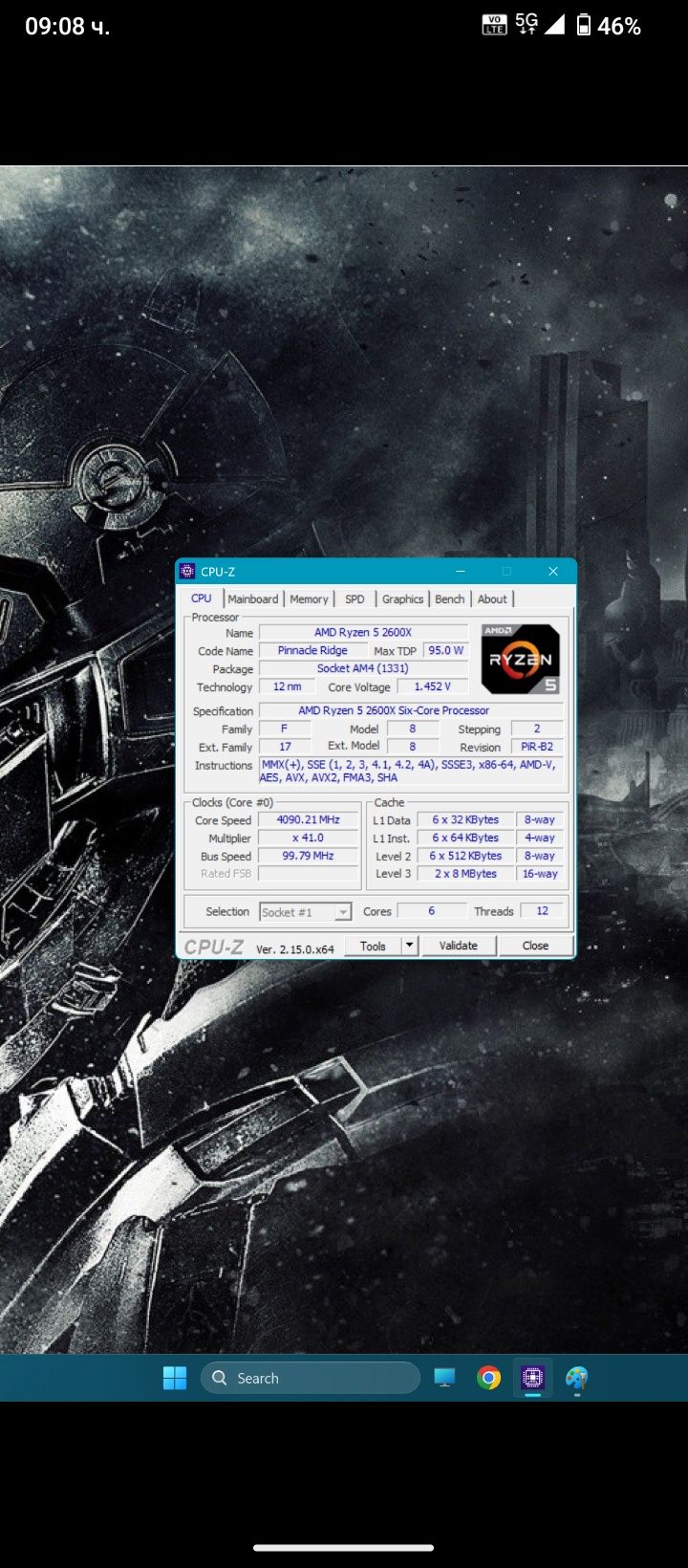Click the AMD Ryzen 5 logo
Image resolution: width=688 pixels, height=1568 pixels.
click(521, 659)
